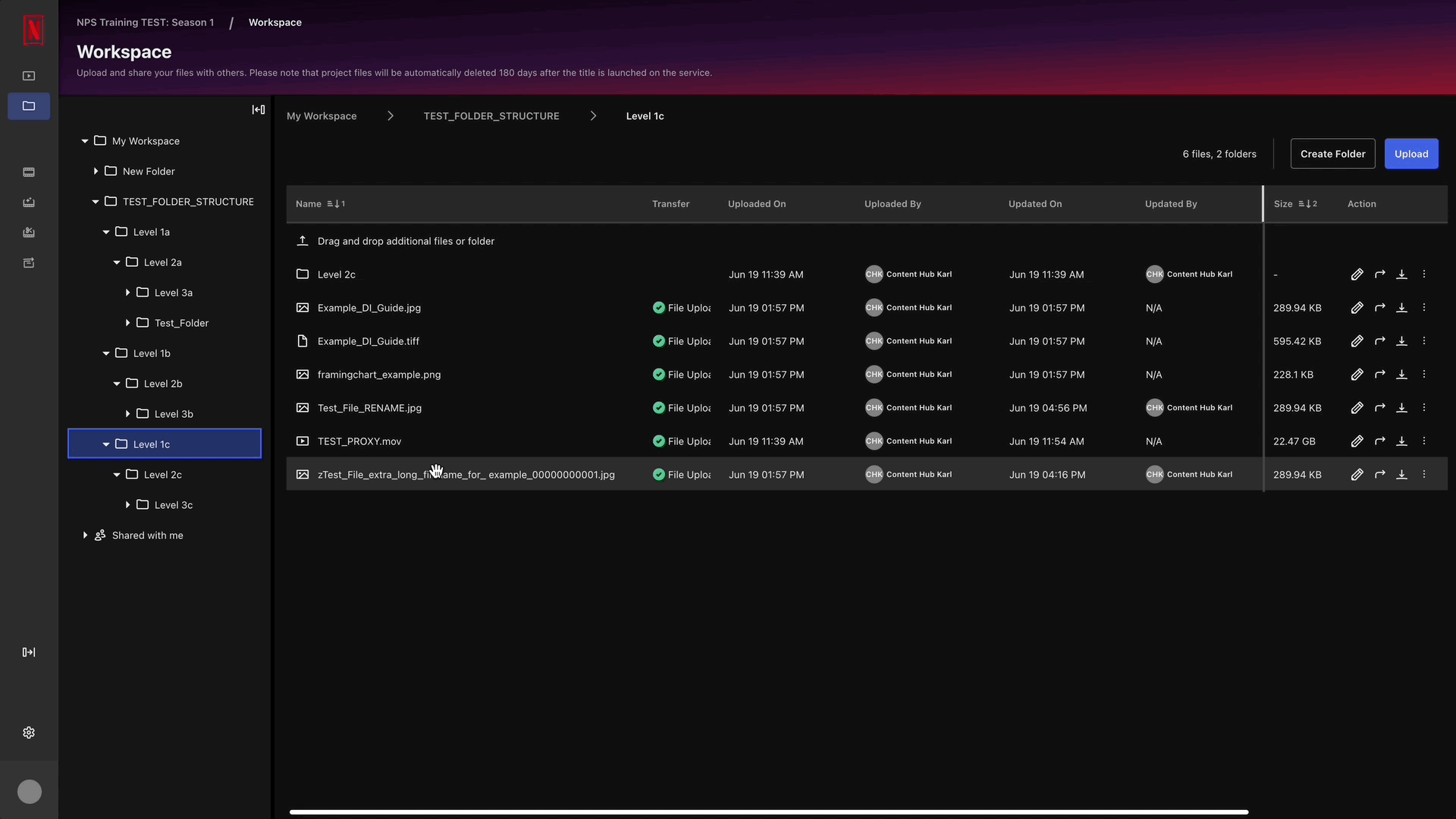Click the share/transfer icon for framing chart example

click(1380, 374)
